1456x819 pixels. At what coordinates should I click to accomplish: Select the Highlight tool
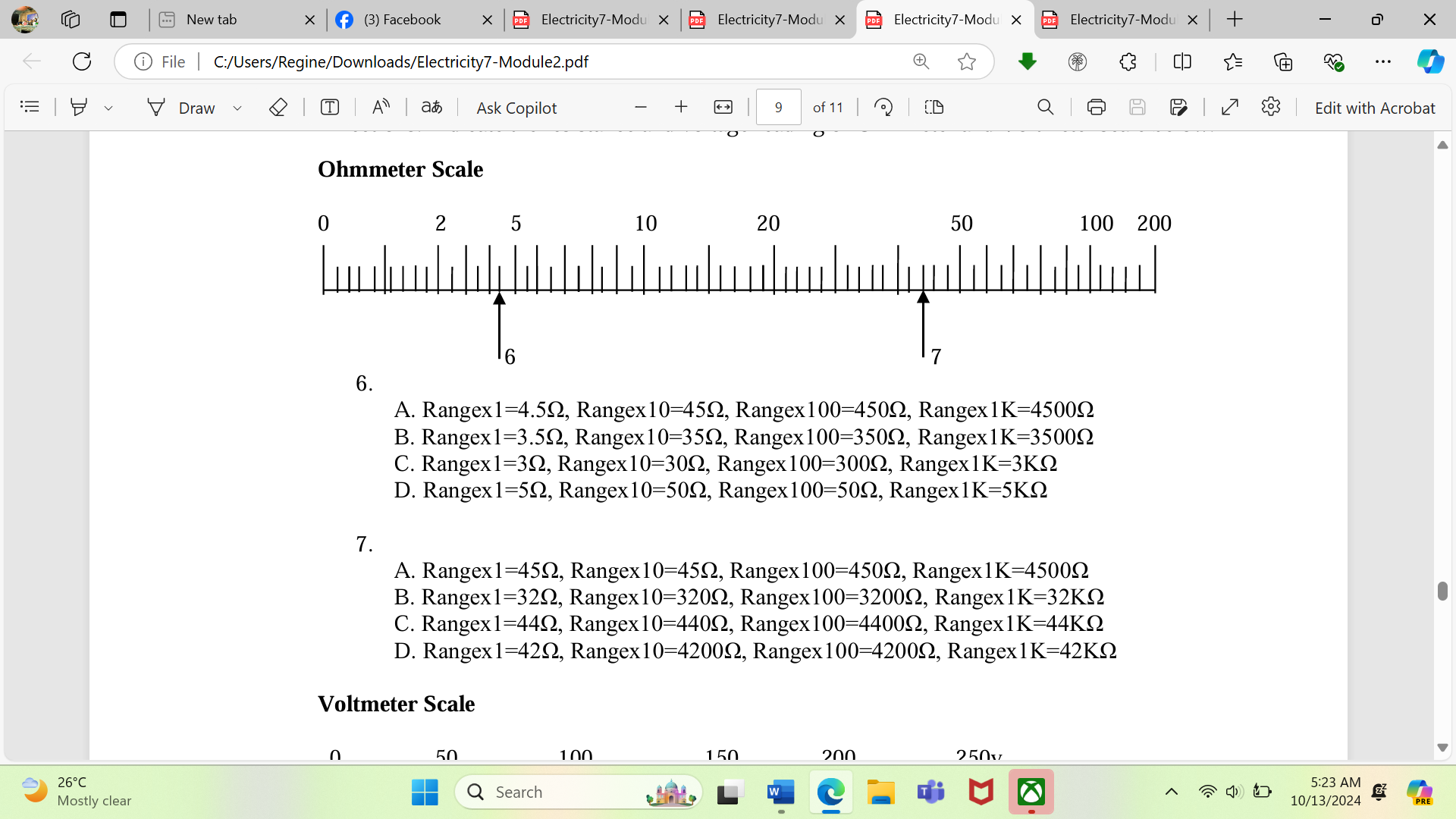[x=78, y=107]
